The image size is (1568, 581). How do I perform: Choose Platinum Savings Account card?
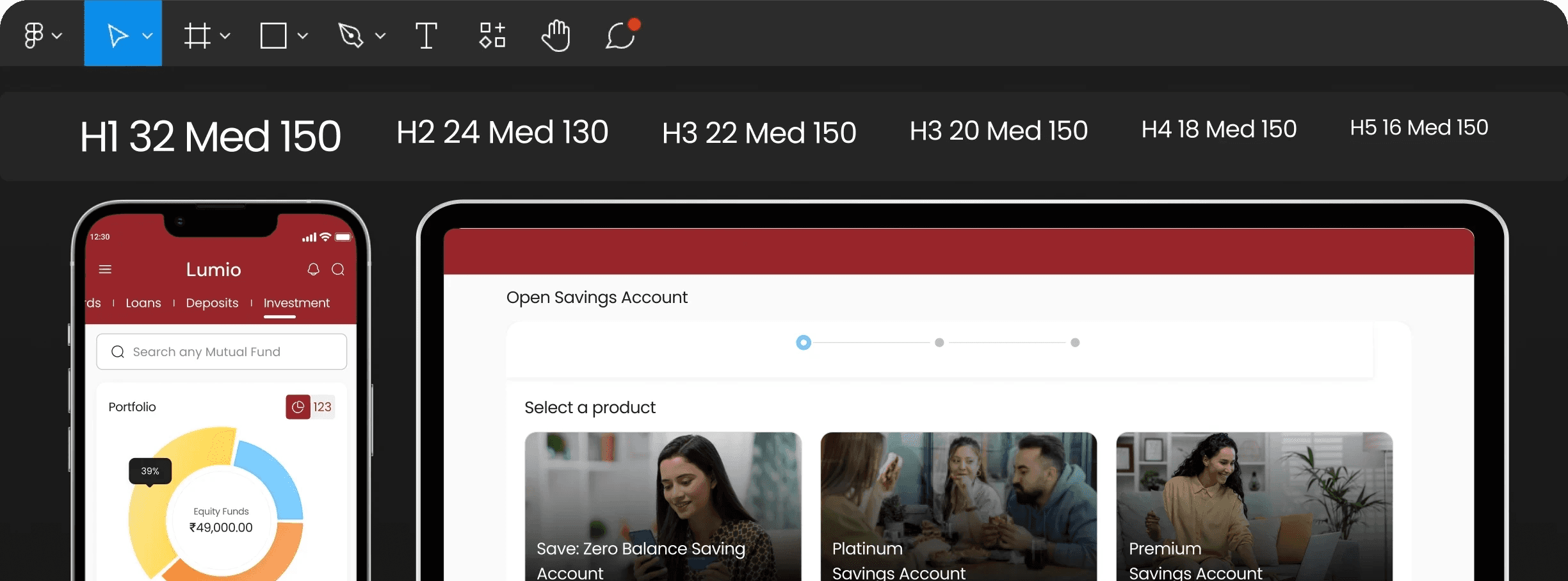tap(958, 507)
